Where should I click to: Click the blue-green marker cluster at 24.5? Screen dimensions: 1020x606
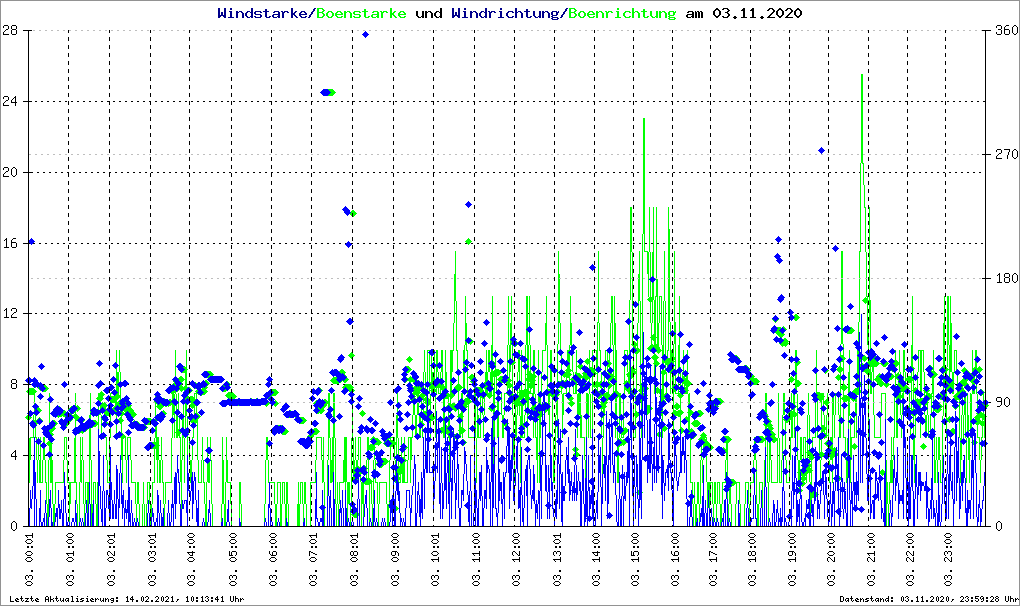pos(327,92)
